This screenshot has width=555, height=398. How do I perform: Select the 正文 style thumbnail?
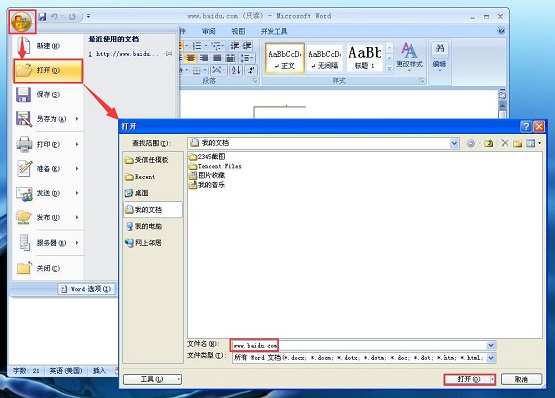(285, 58)
